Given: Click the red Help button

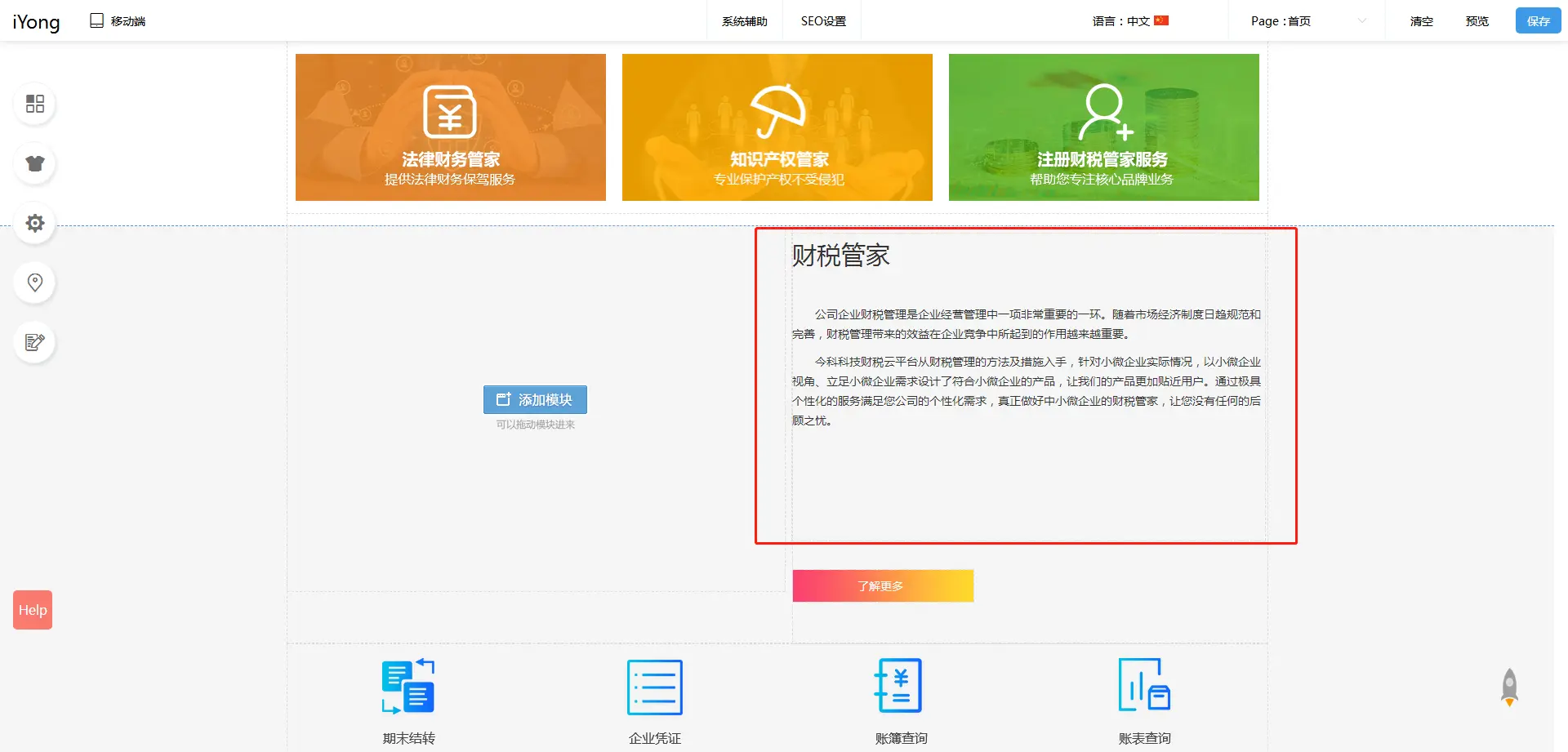Looking at the screenshot, I should tap(33, 610).
